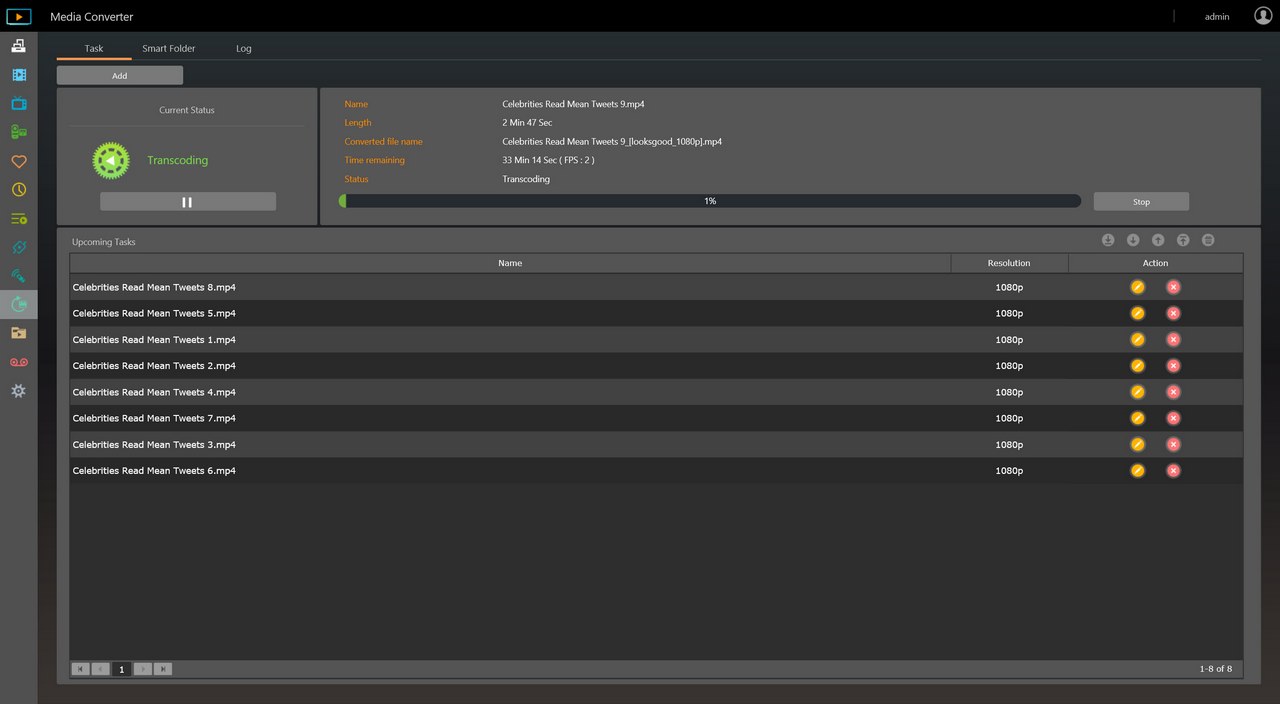Click the admin user avatar icon
Viewport: 1280px width, 704px height.
click(x=1263, y=16)
